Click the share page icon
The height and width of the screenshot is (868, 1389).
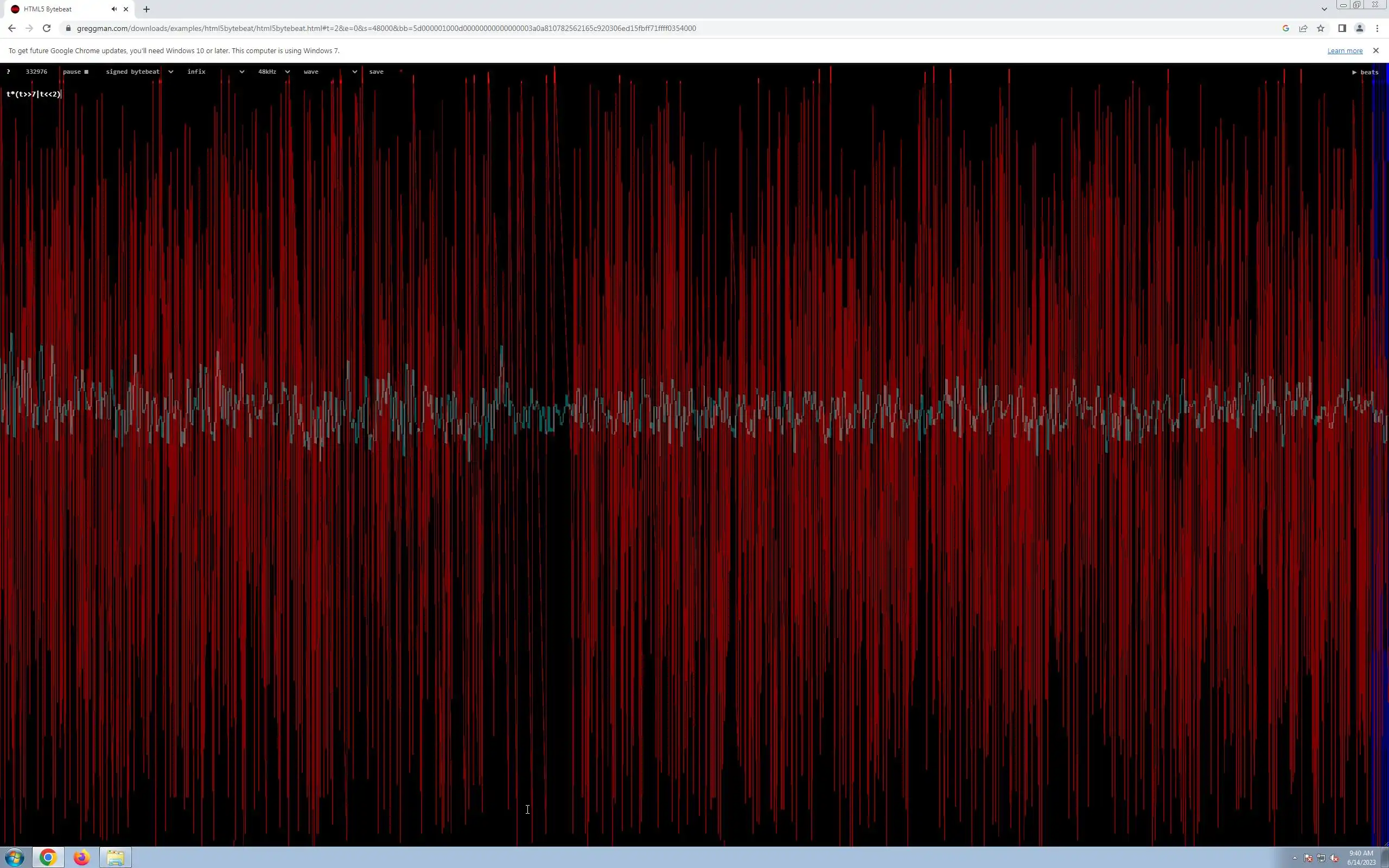(x=1303, y=28)
